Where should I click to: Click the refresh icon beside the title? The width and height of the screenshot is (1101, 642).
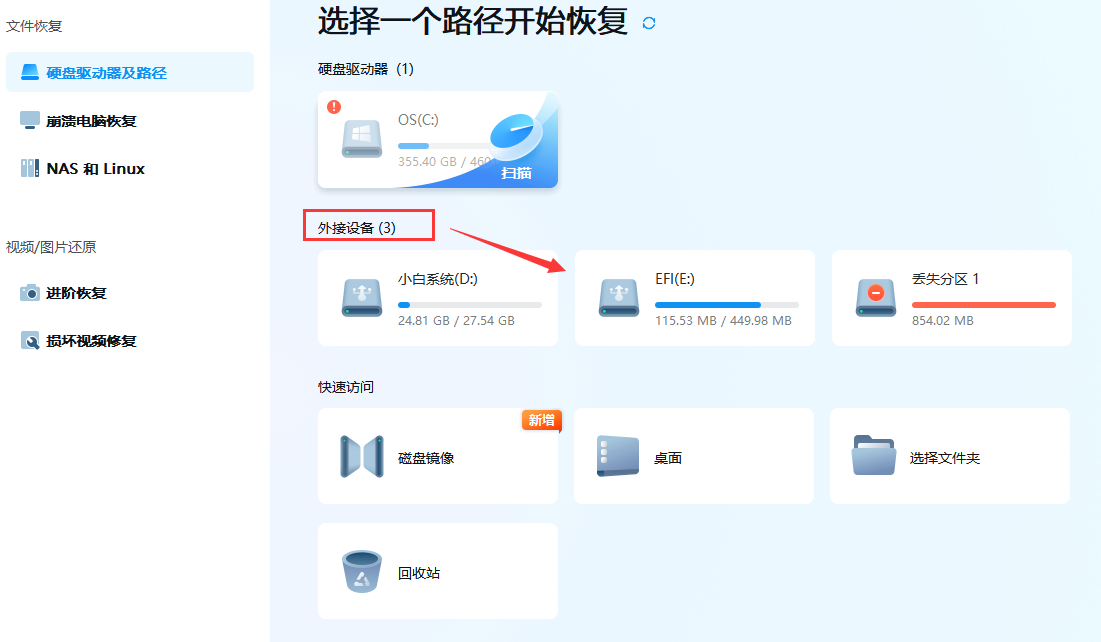tap(648, 21)
